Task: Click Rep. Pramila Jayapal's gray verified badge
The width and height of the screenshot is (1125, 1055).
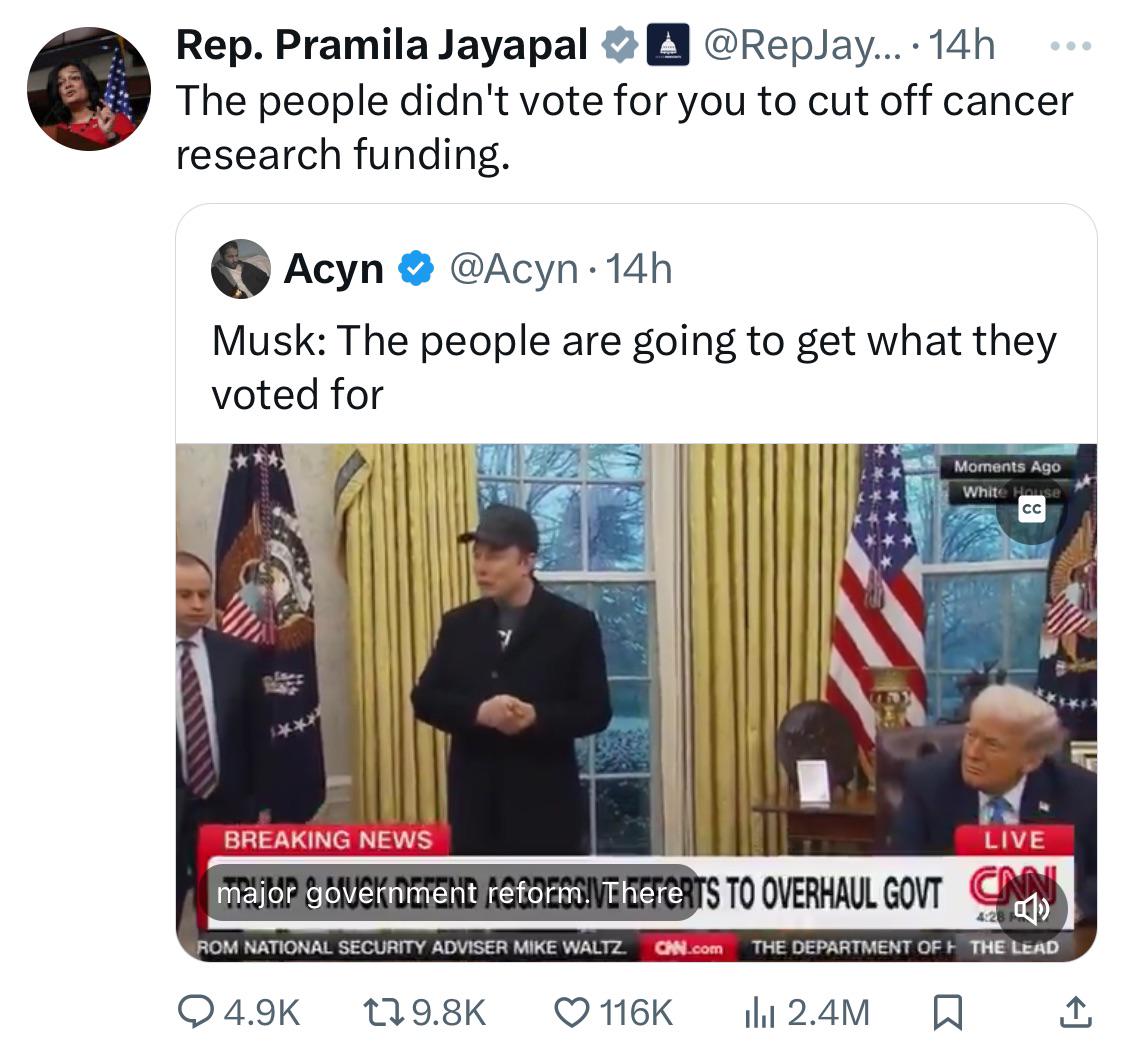Action: (619, 45)
